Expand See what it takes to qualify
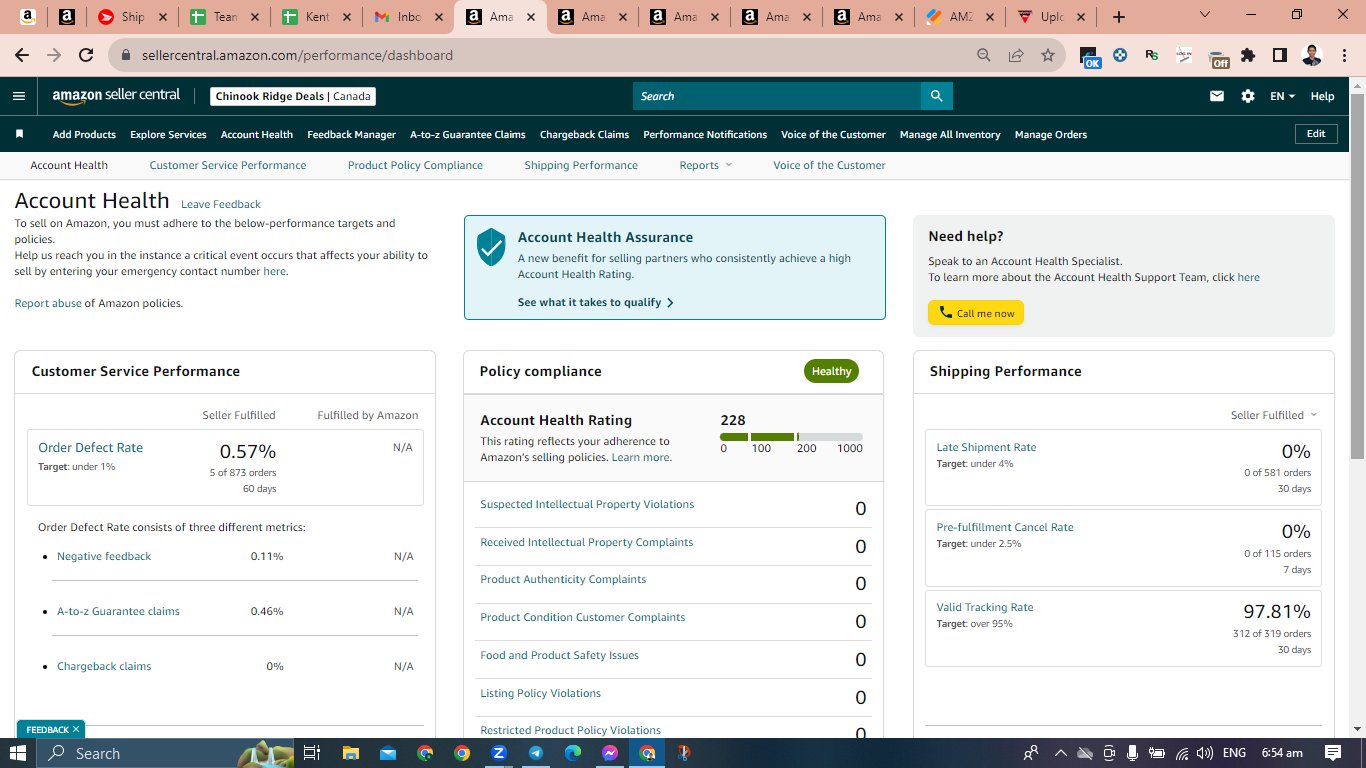Viewport: 1366px width, 768px height. [x=596, y=302]
